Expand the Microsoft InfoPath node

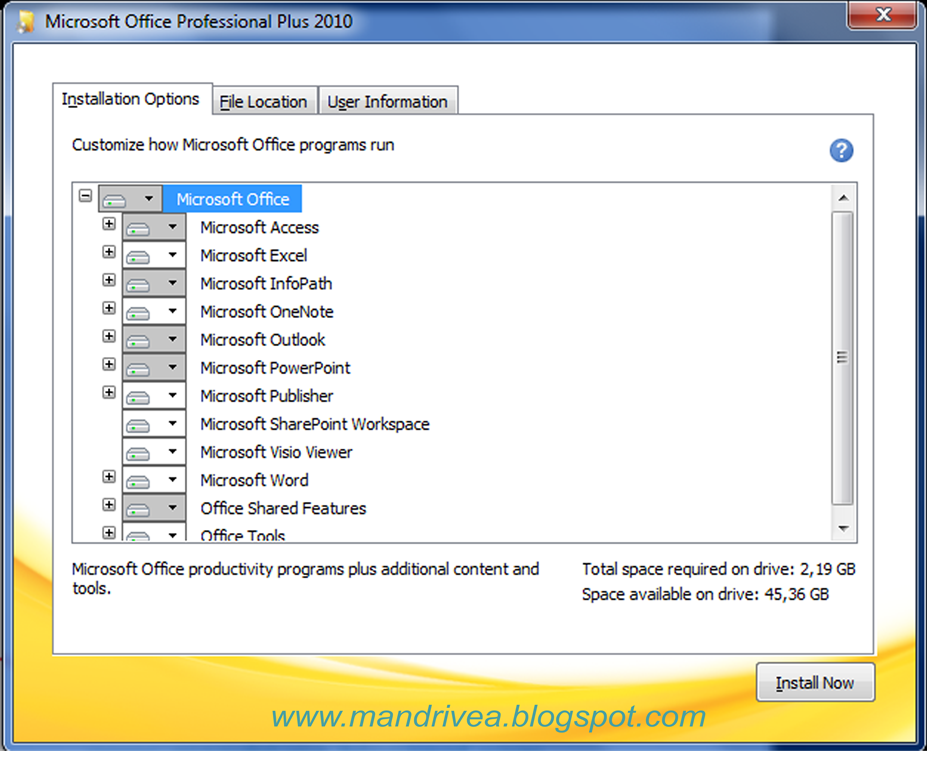109,280
